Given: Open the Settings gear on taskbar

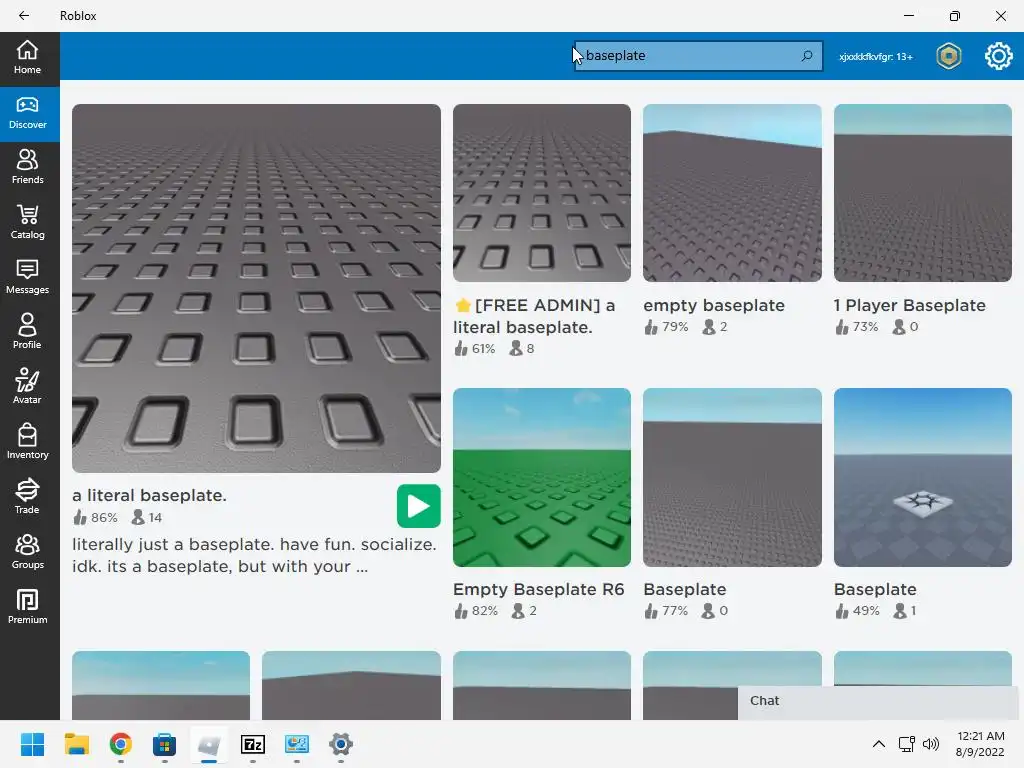Looking at the screenshot, I should (341, 744).
